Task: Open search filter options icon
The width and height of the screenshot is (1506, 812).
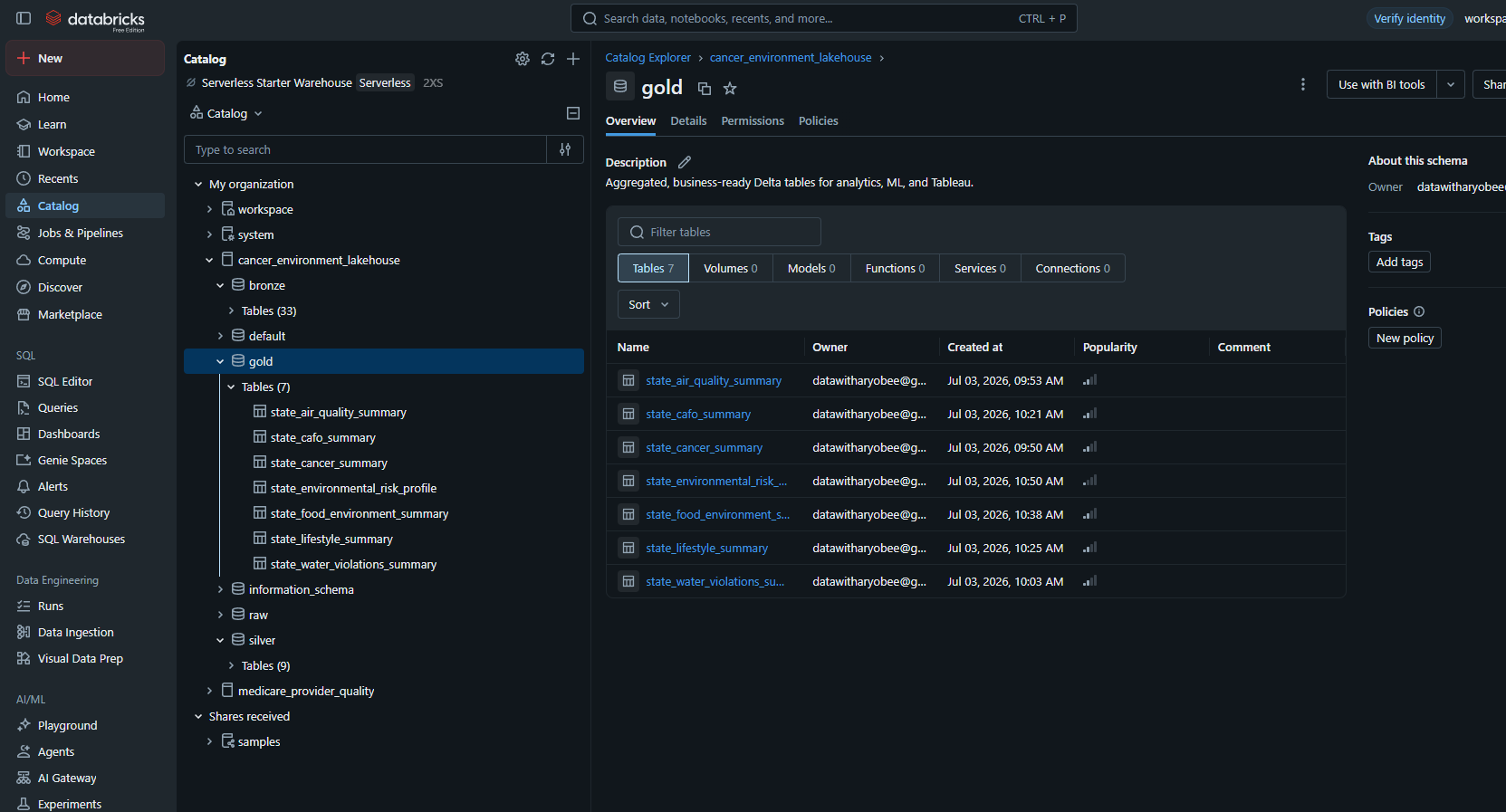Action: point(565,149)
